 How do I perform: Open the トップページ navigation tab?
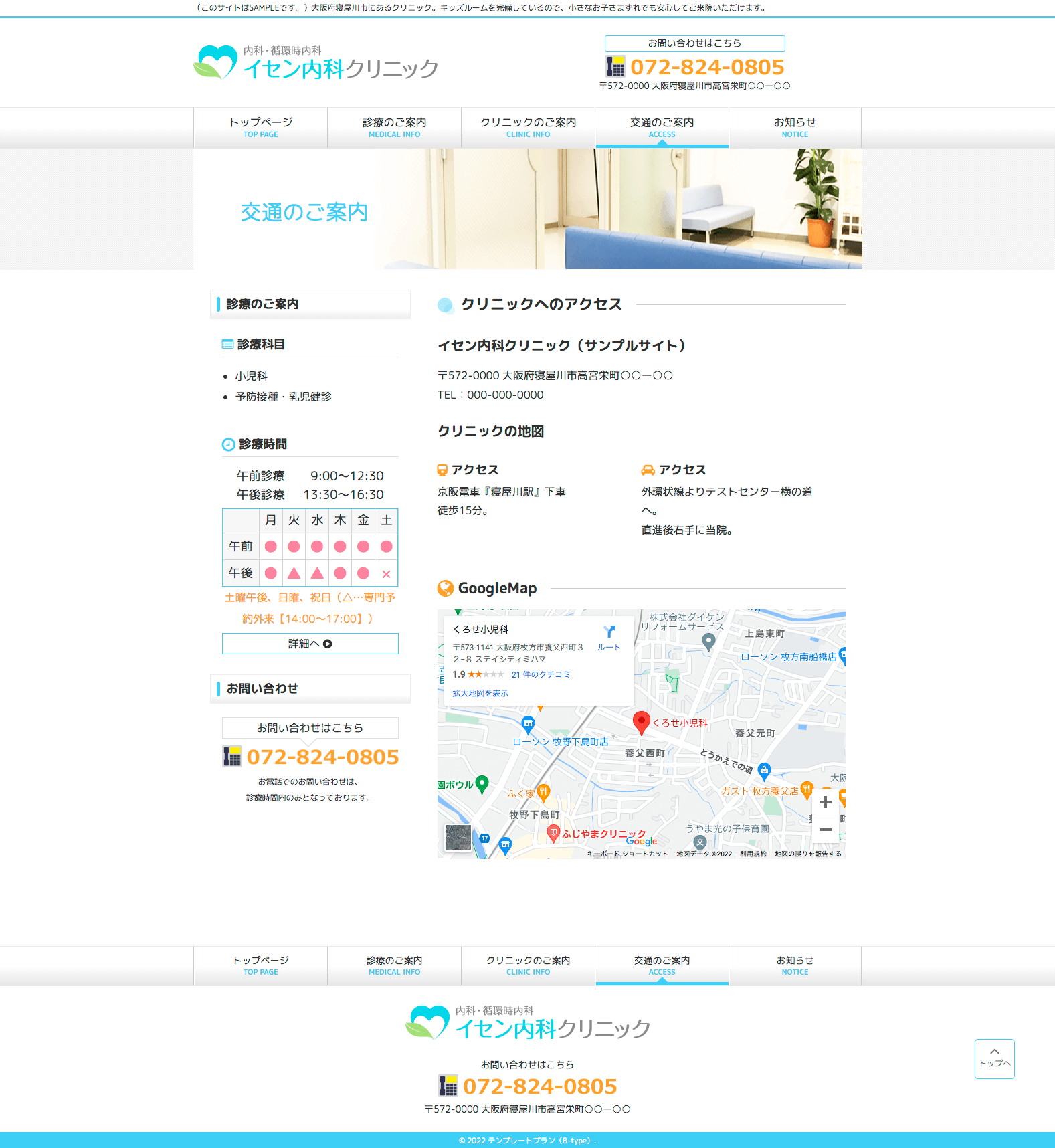click(260, 127)
